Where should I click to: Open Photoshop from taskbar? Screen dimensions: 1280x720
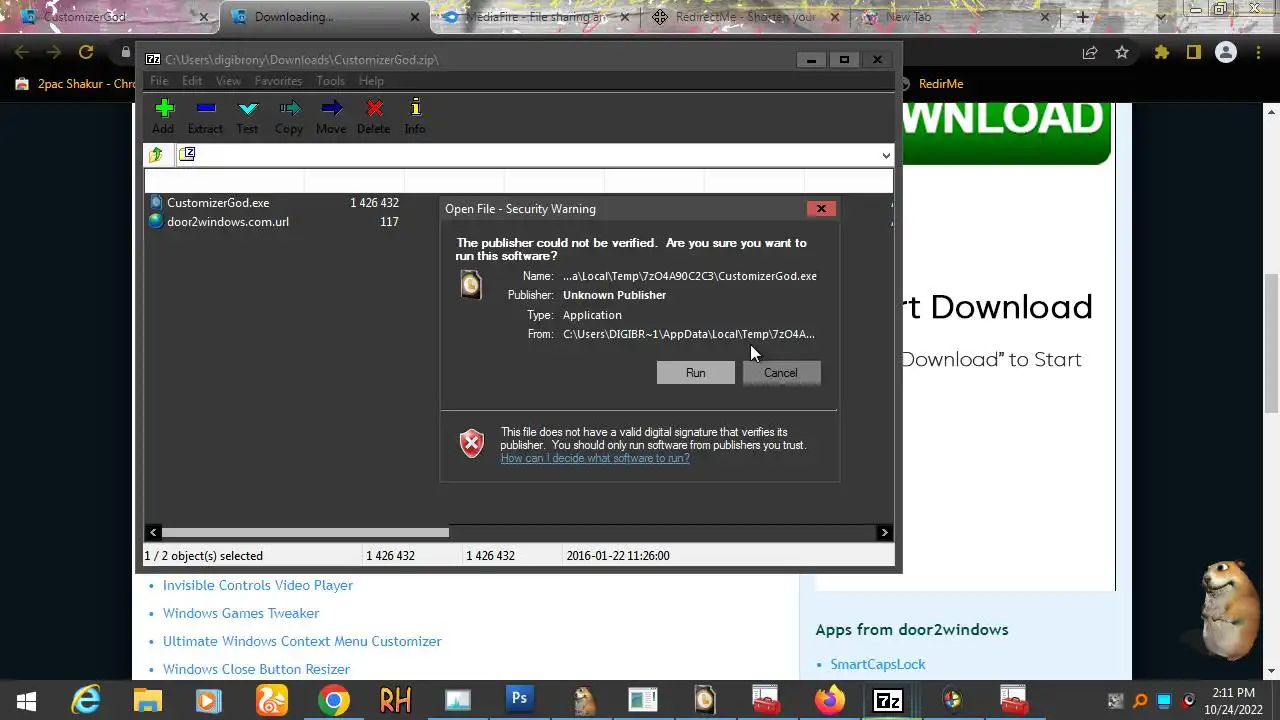[x=519, y=701]
